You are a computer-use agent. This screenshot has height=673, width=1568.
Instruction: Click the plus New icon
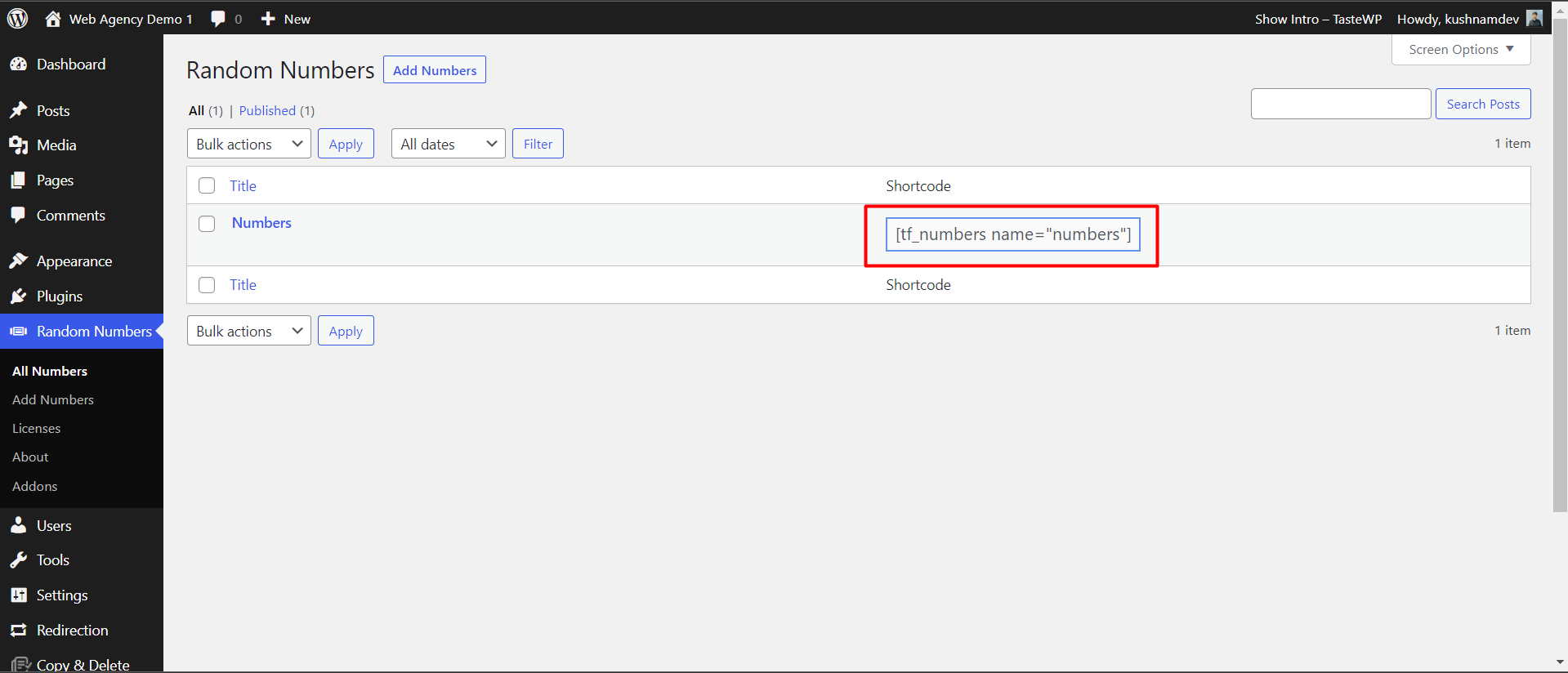tap(268, 19)
